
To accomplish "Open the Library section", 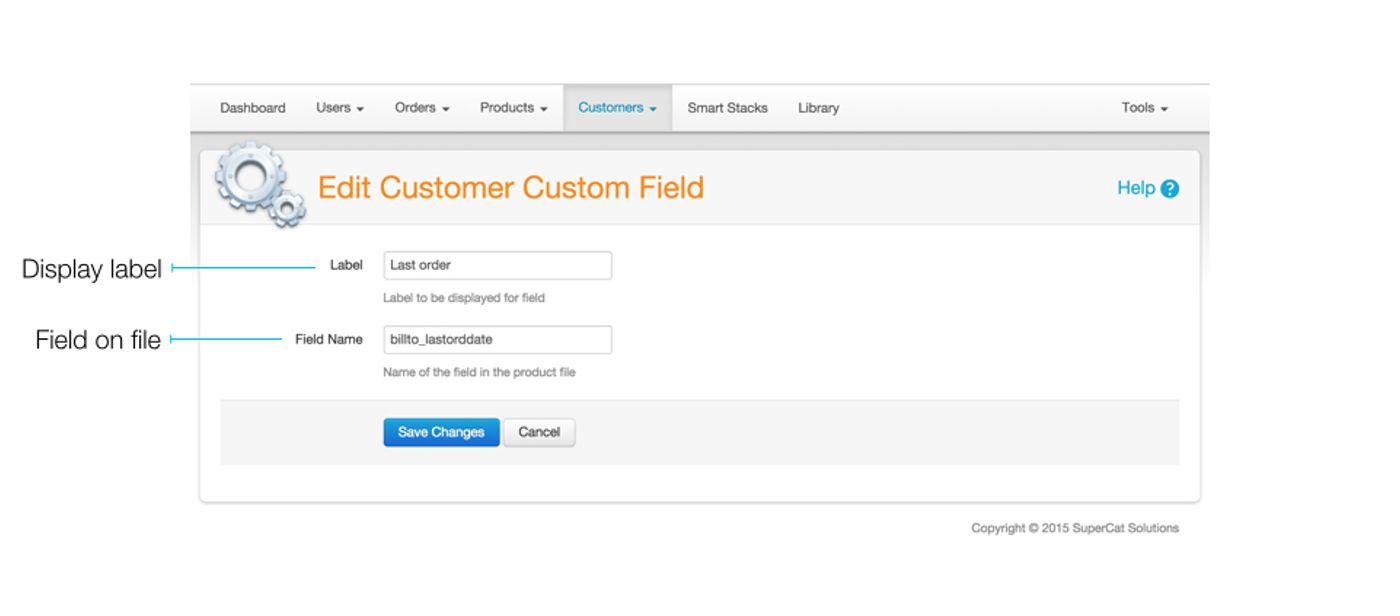I will [x=818, y=108].
